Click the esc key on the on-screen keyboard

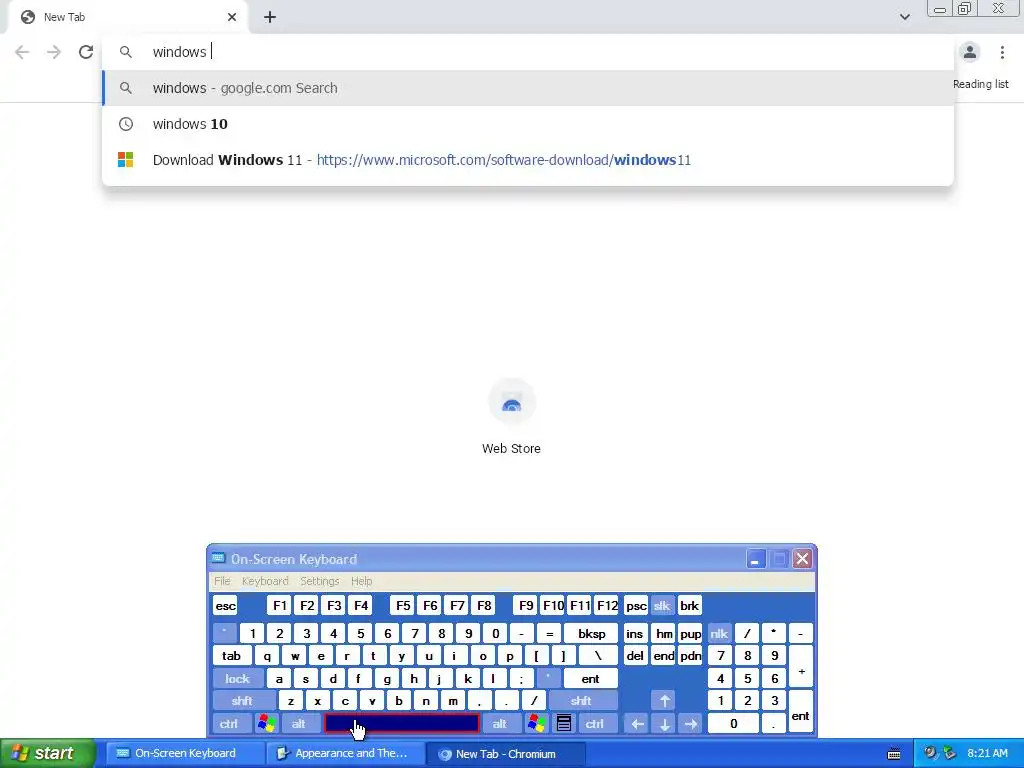(225, 606)
